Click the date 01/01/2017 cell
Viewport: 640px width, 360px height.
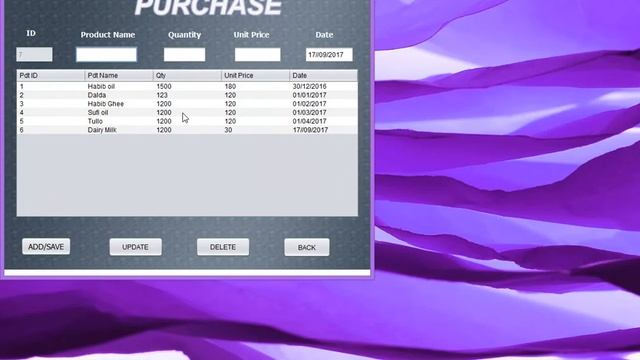click(x=309, y=95)
